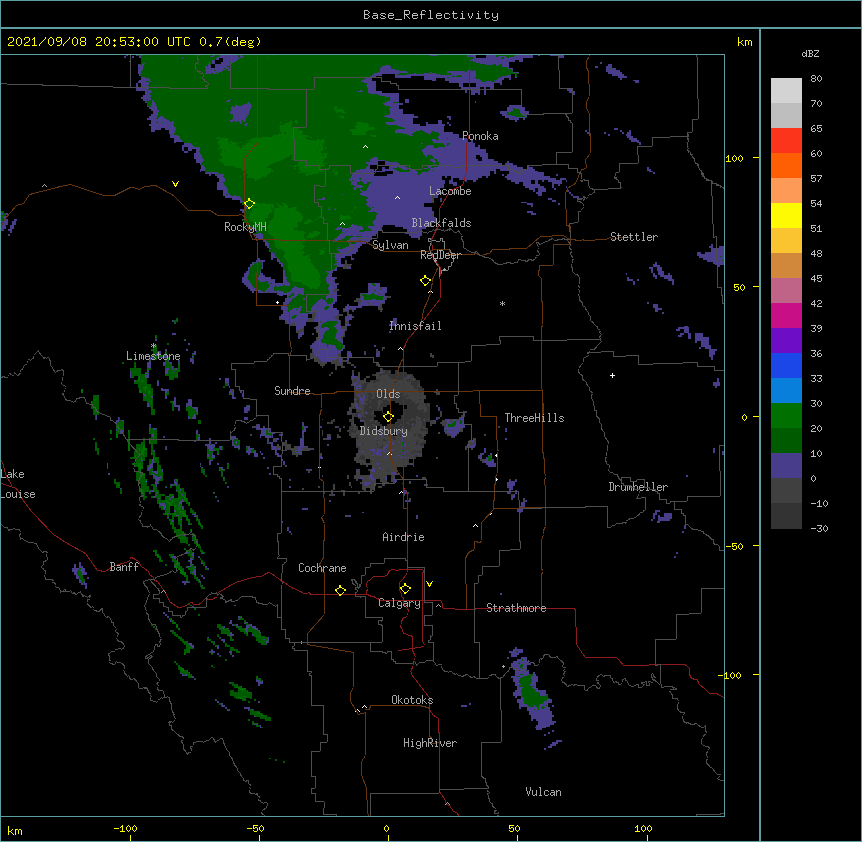Click the yellow V marker beside Calgary

(429, 584)
